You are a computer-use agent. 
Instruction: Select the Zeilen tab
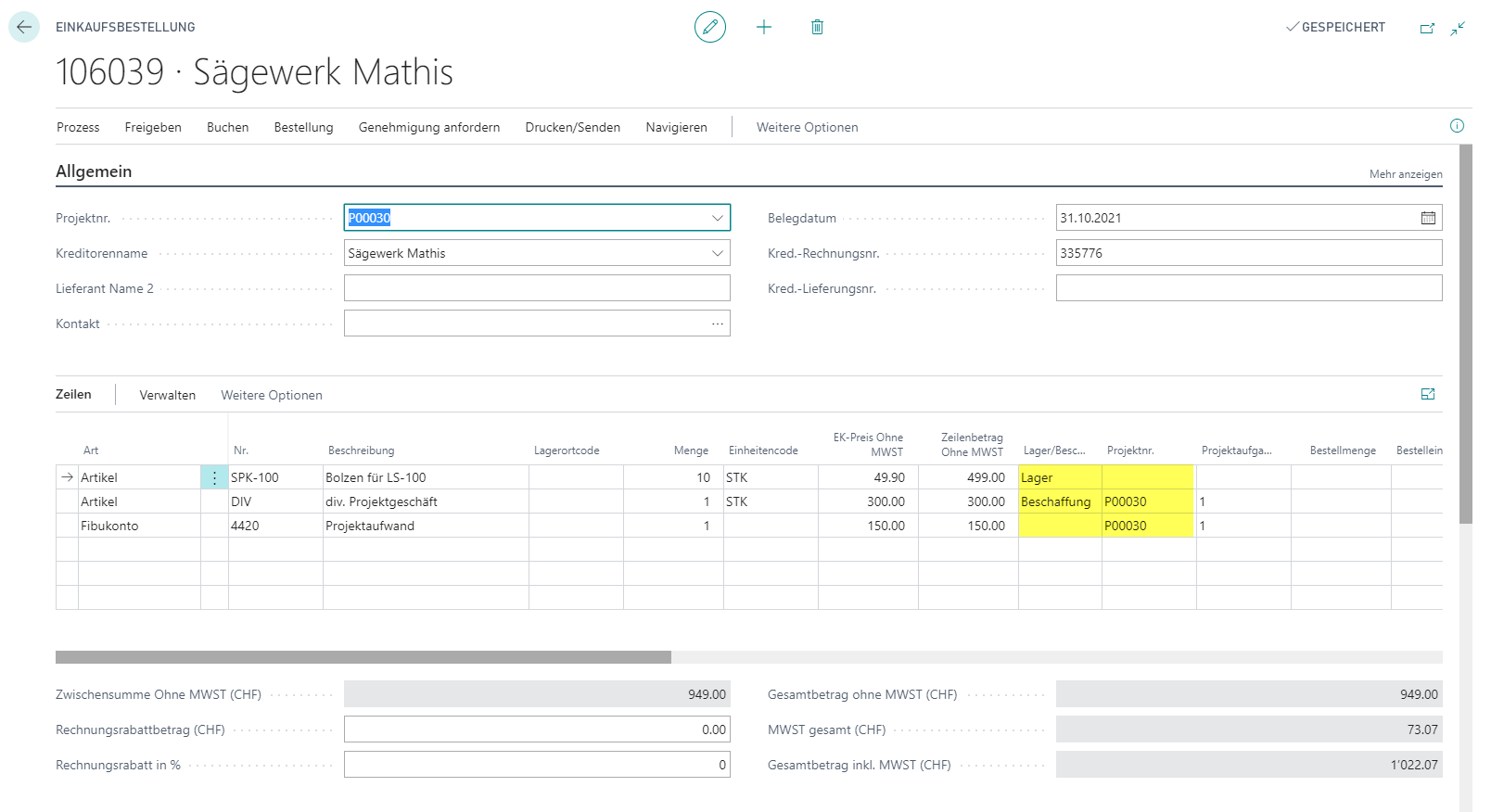73,394
